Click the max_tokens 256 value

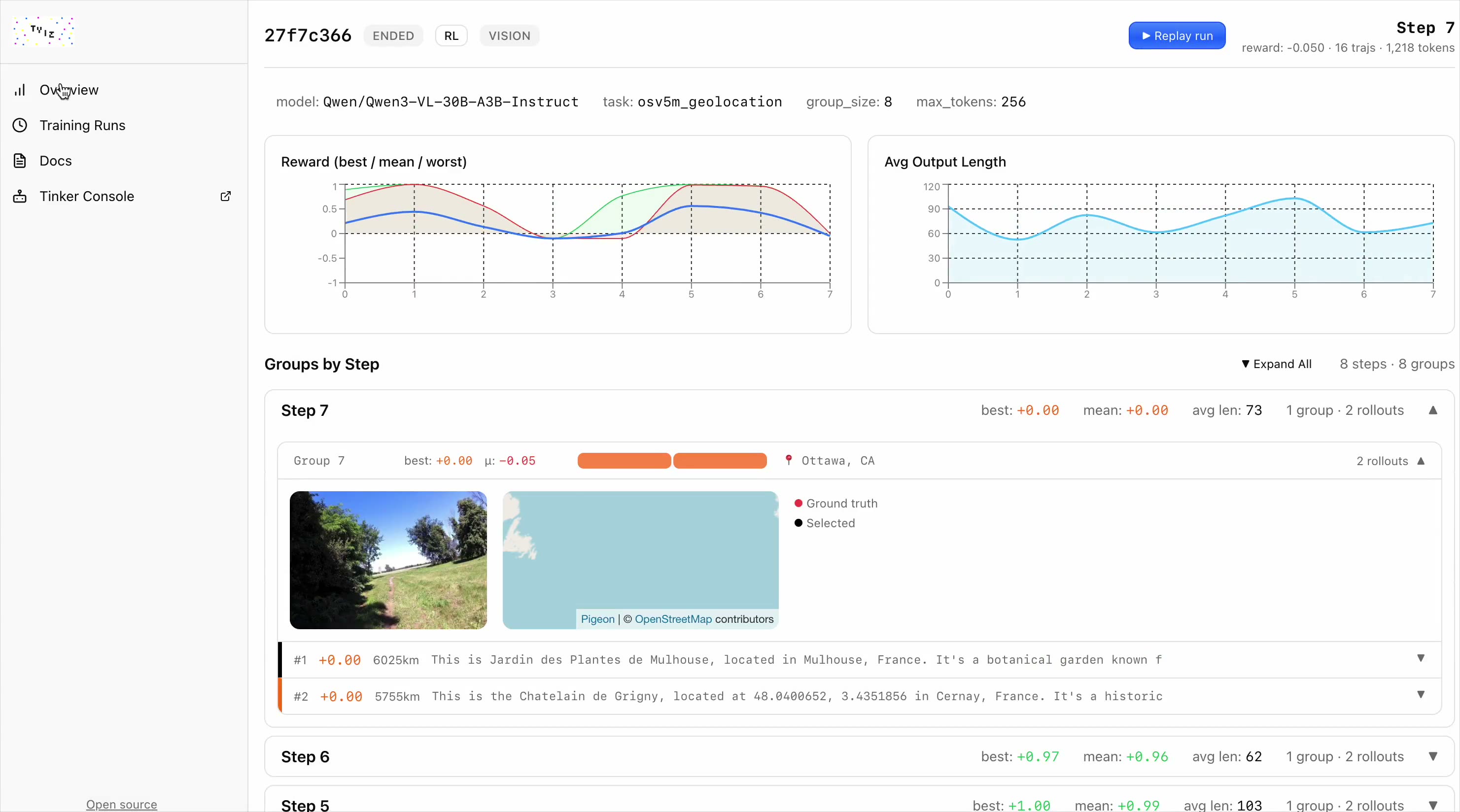[x=1013, y=102]
